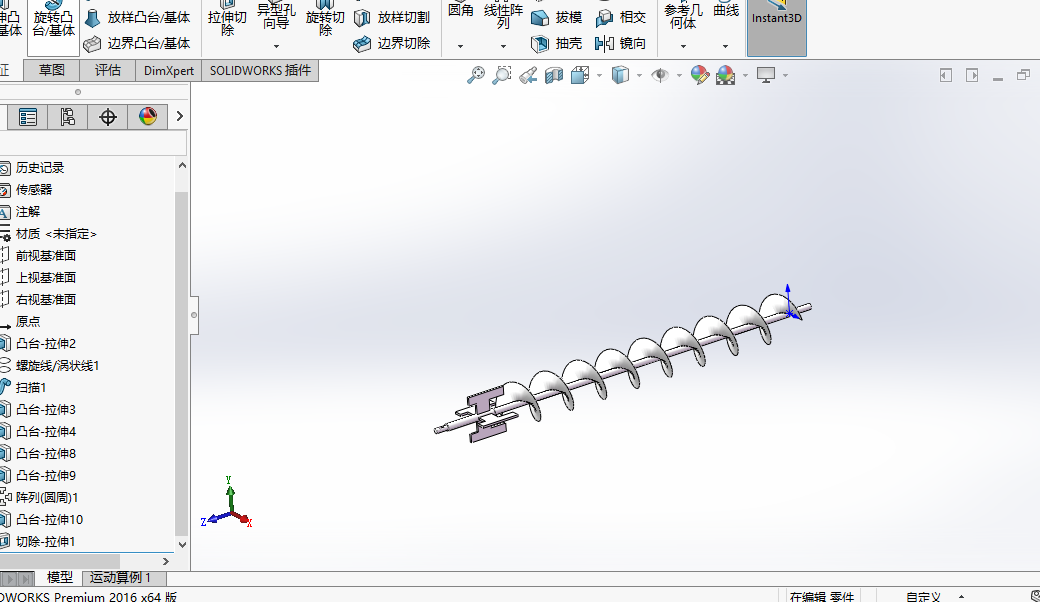Viewport: 1040px width, 602px height.
Task: Click the 边界凸台/基体 boundary boss tool
Action: (138, 43)
